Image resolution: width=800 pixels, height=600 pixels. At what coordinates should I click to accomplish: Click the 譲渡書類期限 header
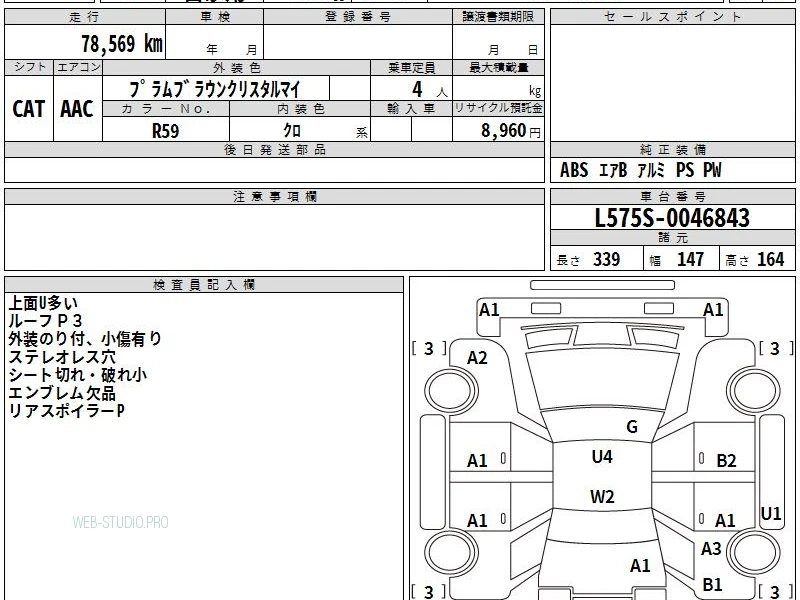[x=498, y=17]
